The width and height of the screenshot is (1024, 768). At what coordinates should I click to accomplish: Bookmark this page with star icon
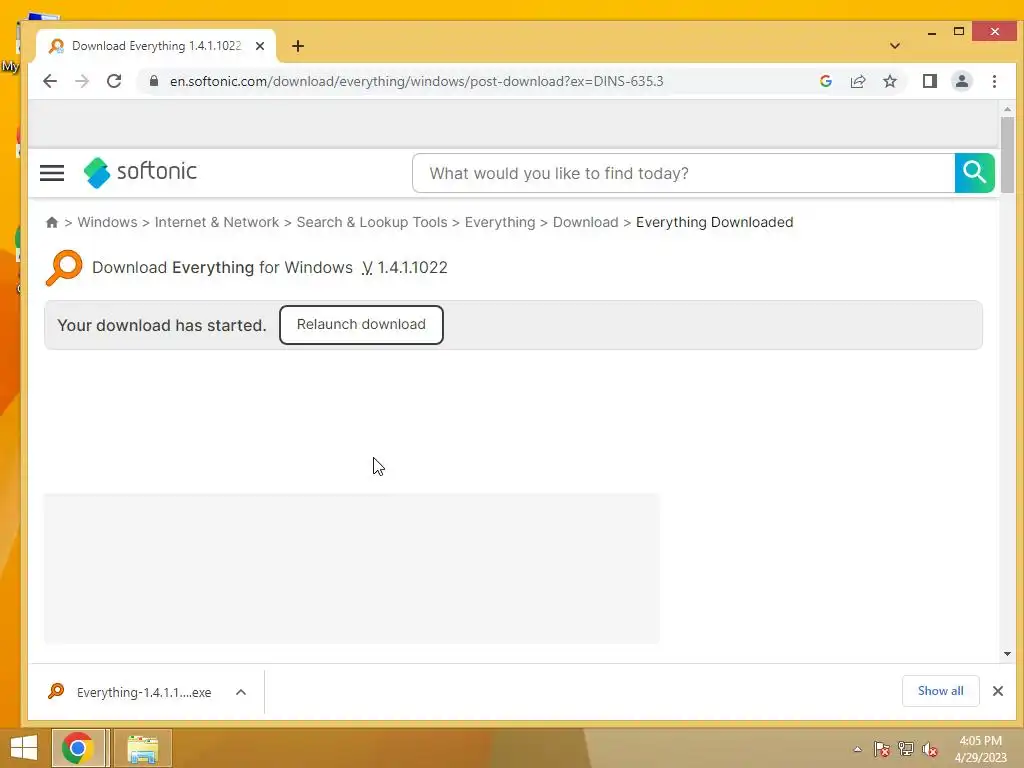pos(889,81)
